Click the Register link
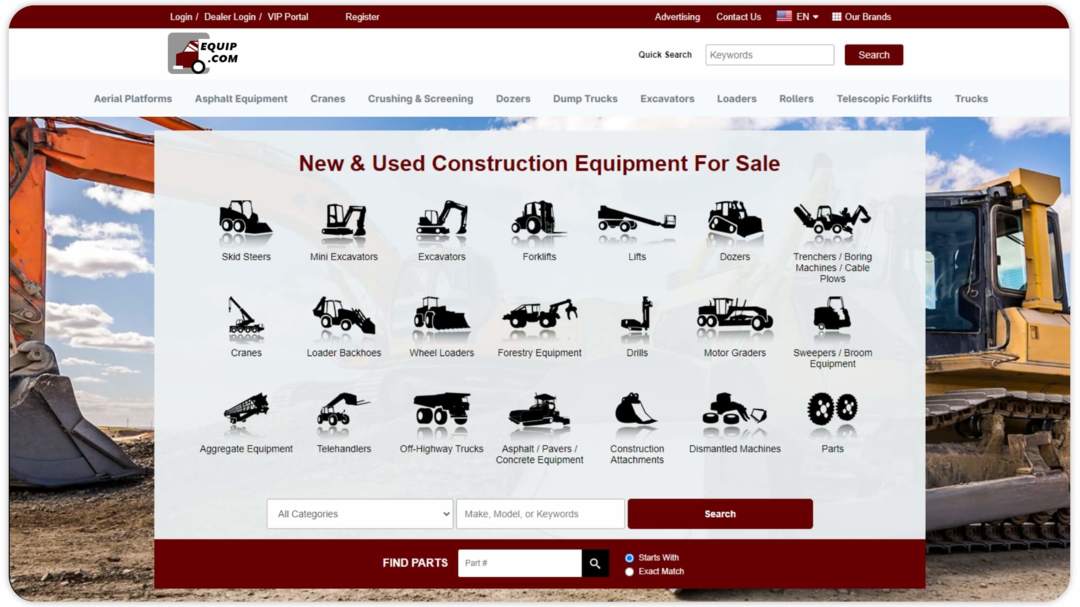 point(362,17)
